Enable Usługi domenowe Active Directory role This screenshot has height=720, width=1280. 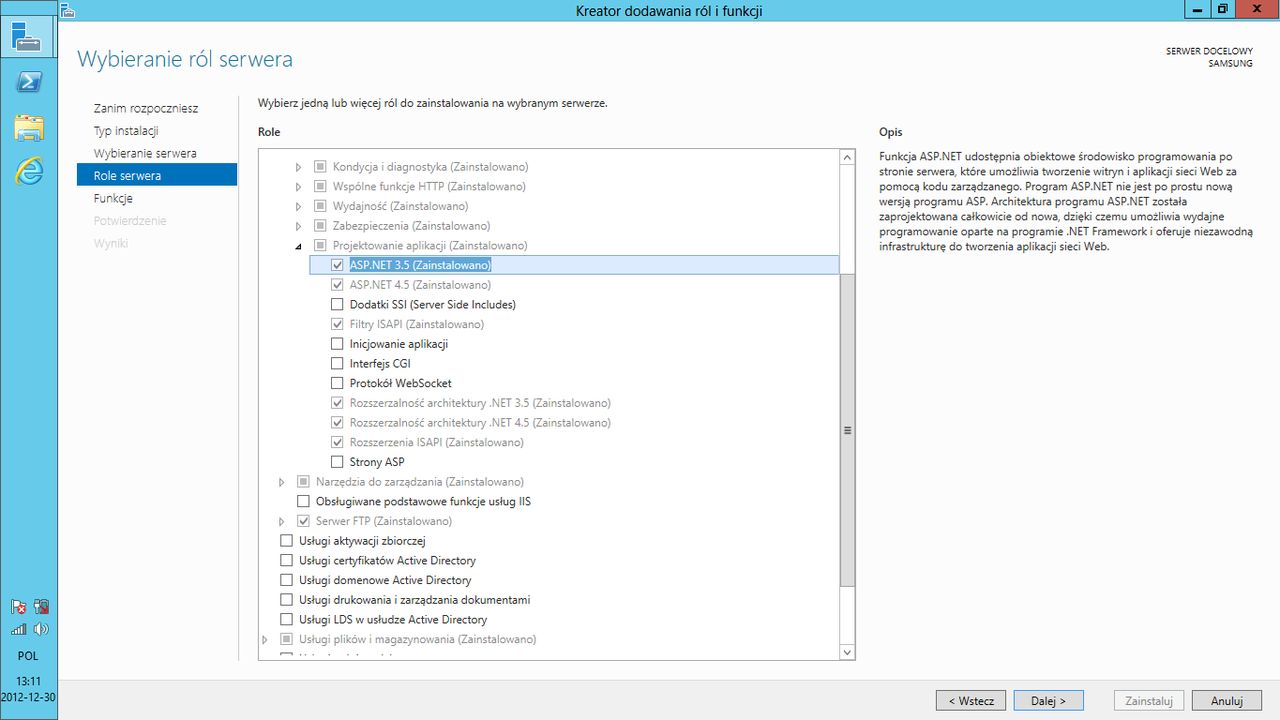pyautogui.click(x=287, y=580)
